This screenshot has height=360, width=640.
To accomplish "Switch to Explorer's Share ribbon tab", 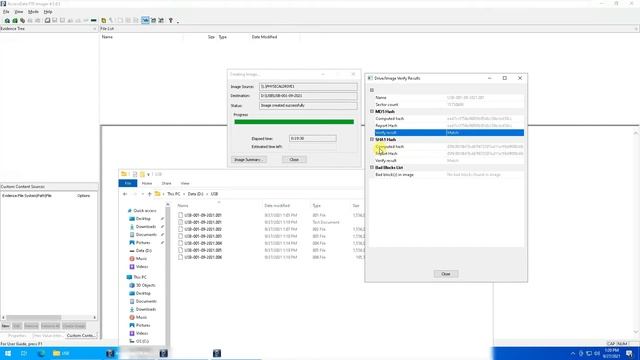I will [167, 184].
